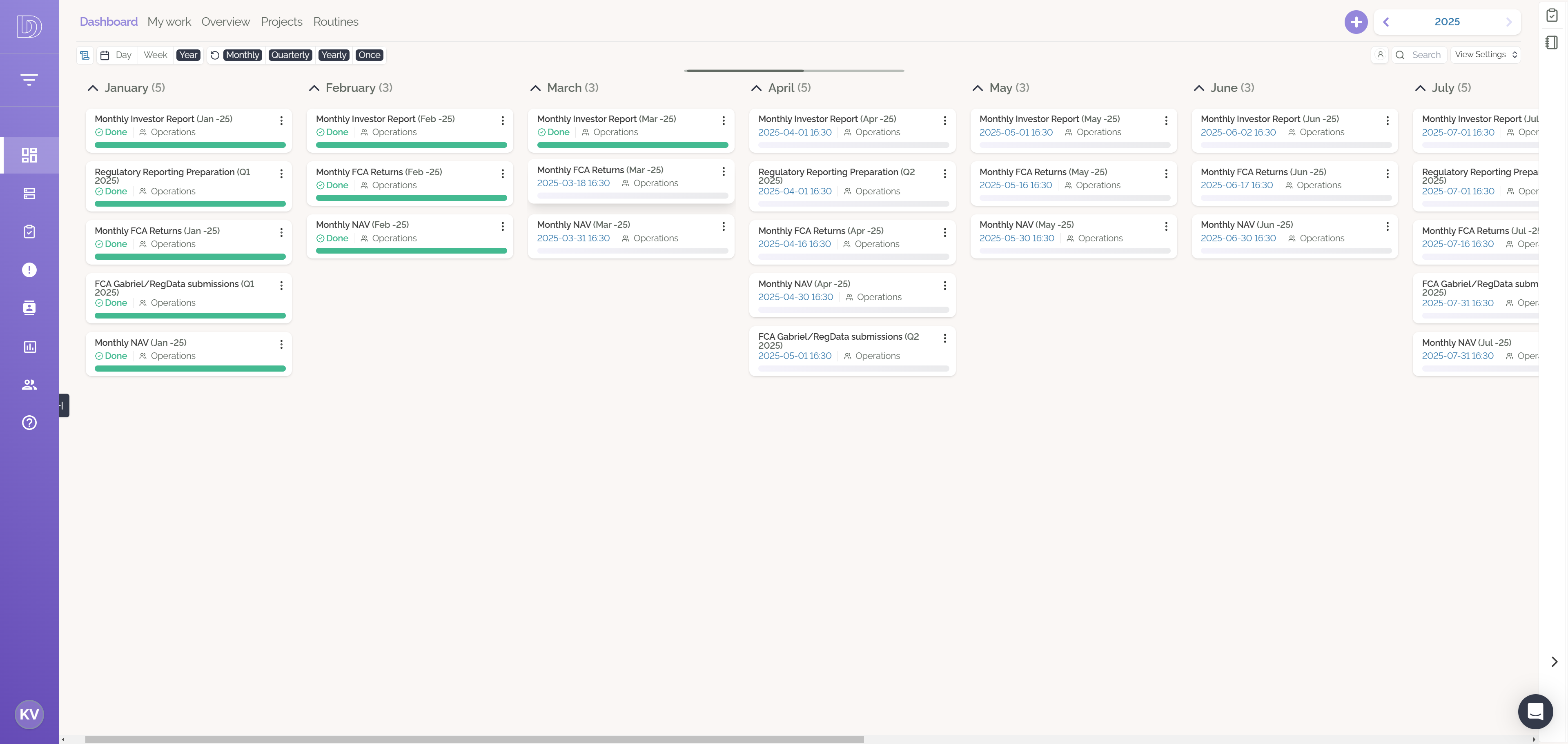Viewport: 1568px width, 744px height.
Task: Open the My work tab
Action: [169, 22]
